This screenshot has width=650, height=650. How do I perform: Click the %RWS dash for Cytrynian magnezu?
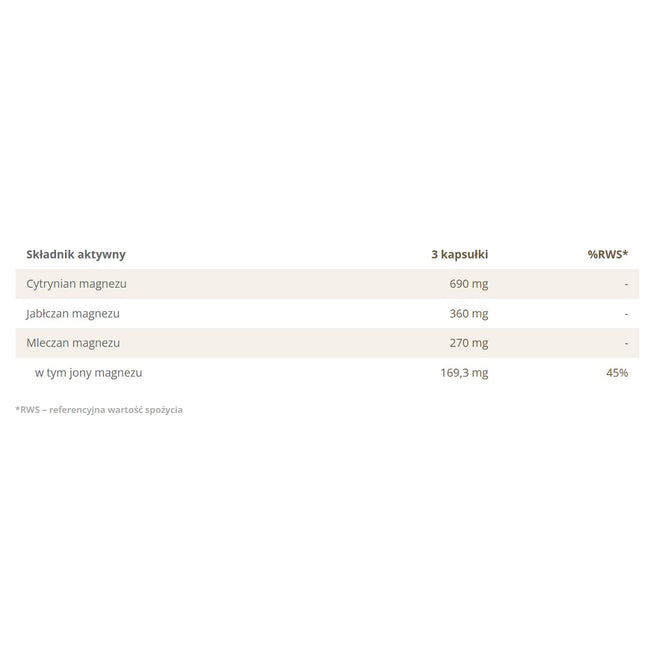pos(626,284)
